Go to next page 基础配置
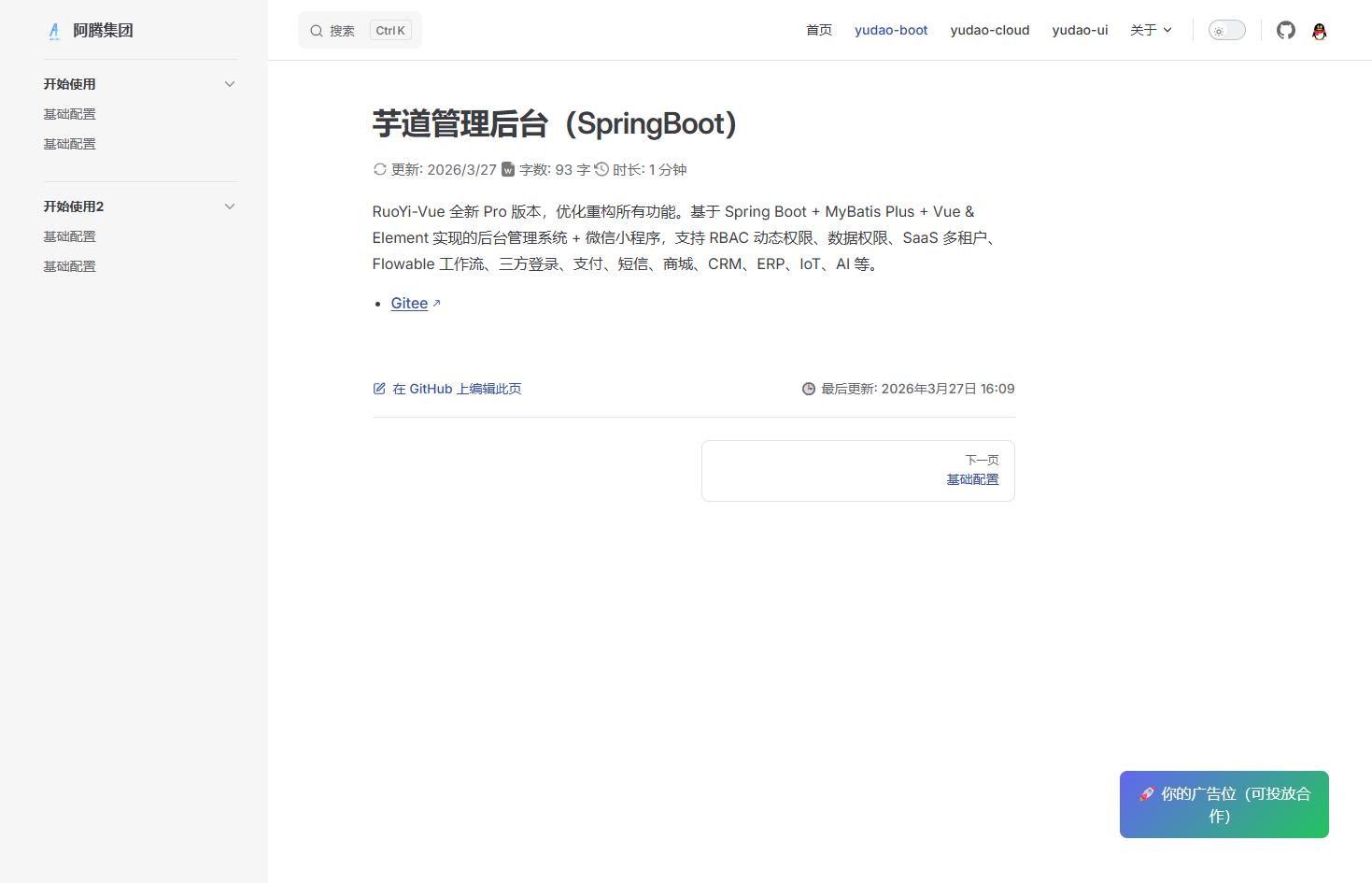The image size is (1372, 883). [972, 478]
